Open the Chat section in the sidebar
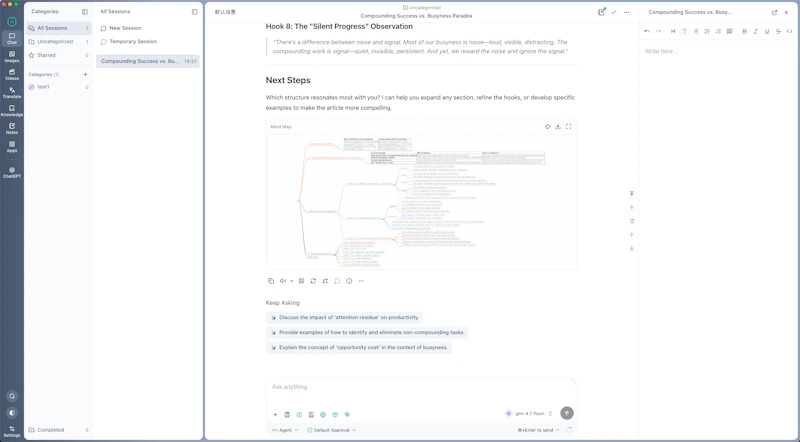 [x=12, y=38]
